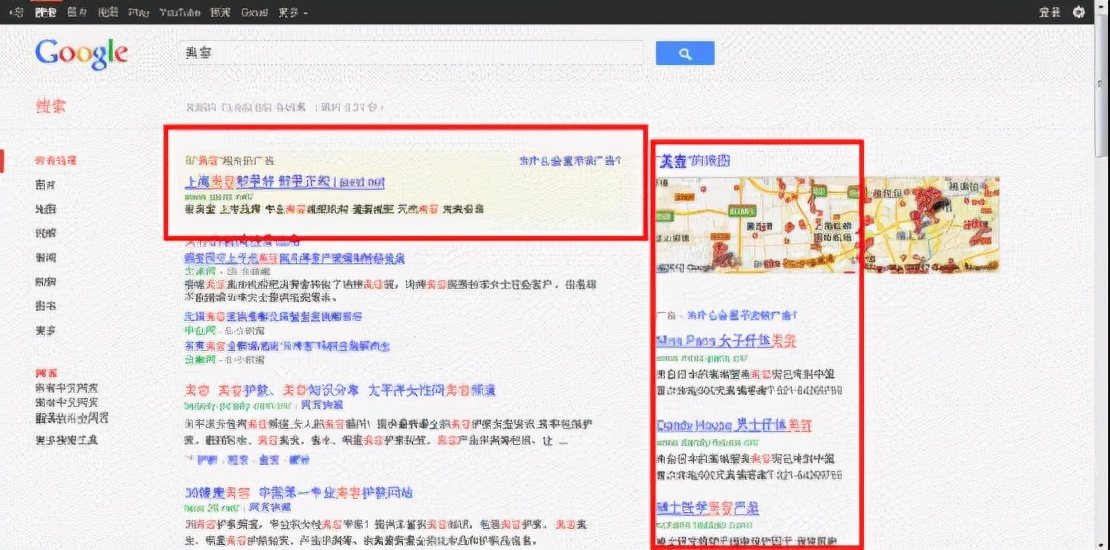Filter by 所有中文网页
The height and width of the screenshot is (550, 1110).
click(x=67, y=387)
